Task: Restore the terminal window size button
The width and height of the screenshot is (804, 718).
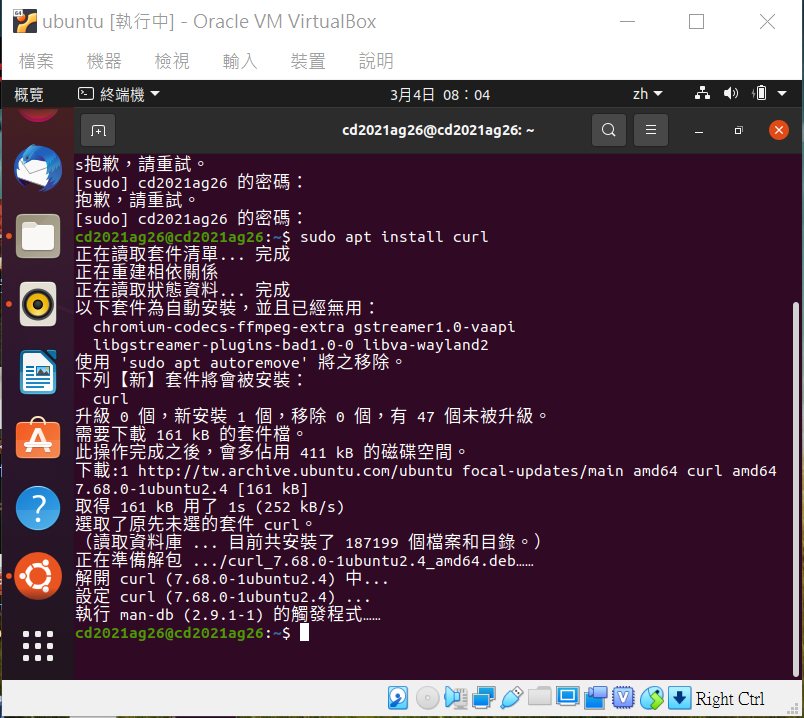Action: [738, 130]
